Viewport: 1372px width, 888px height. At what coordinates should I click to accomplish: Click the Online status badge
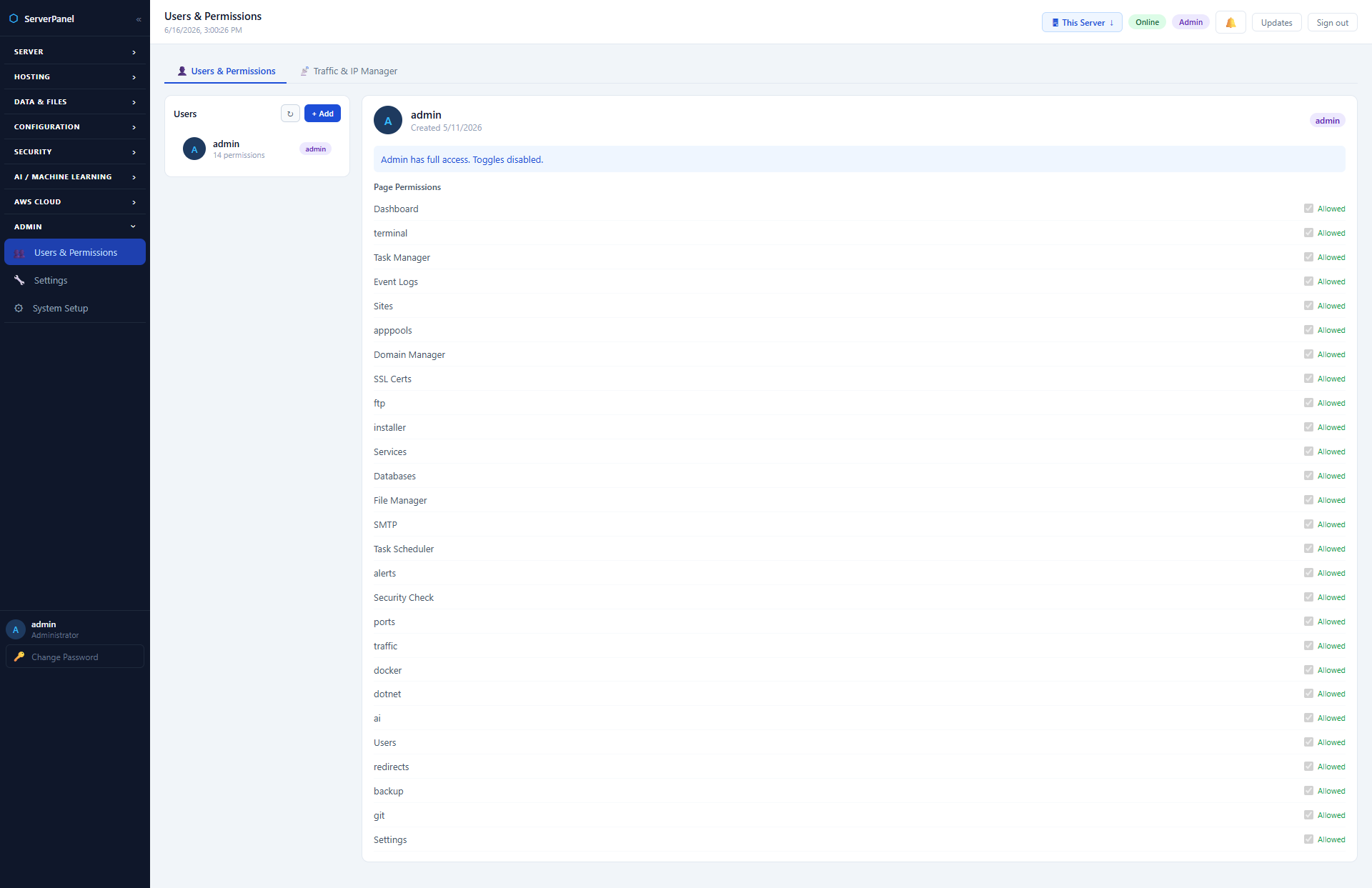tap(1147, 22)
